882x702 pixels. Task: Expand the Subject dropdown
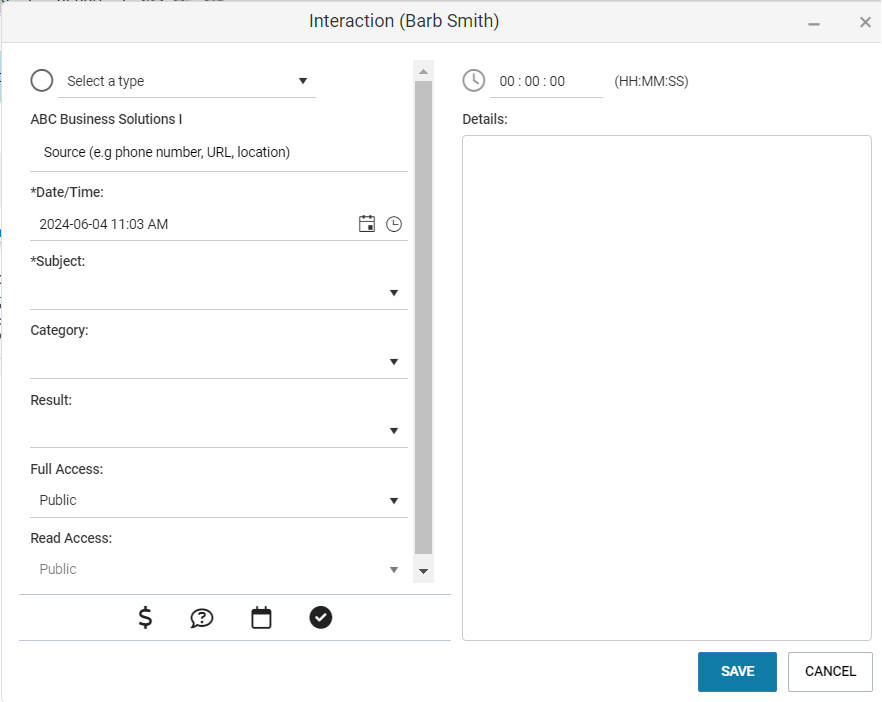(219, 292)
